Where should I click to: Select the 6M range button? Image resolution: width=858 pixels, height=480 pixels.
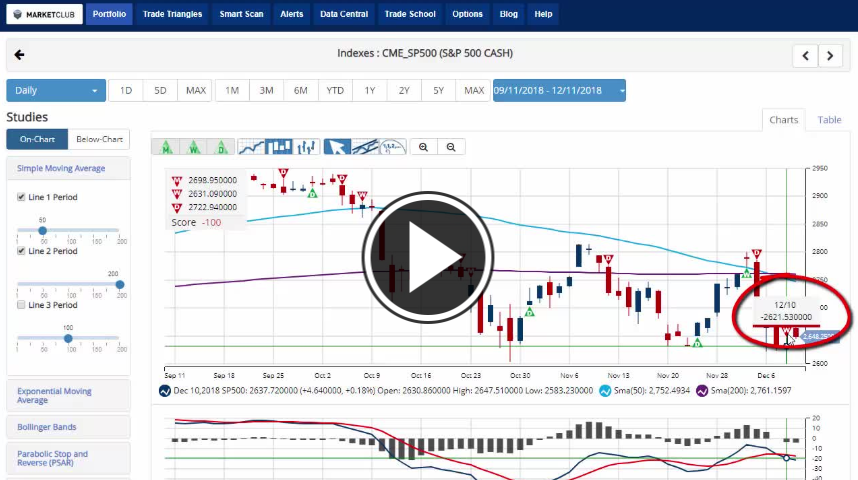coord(300,91)
